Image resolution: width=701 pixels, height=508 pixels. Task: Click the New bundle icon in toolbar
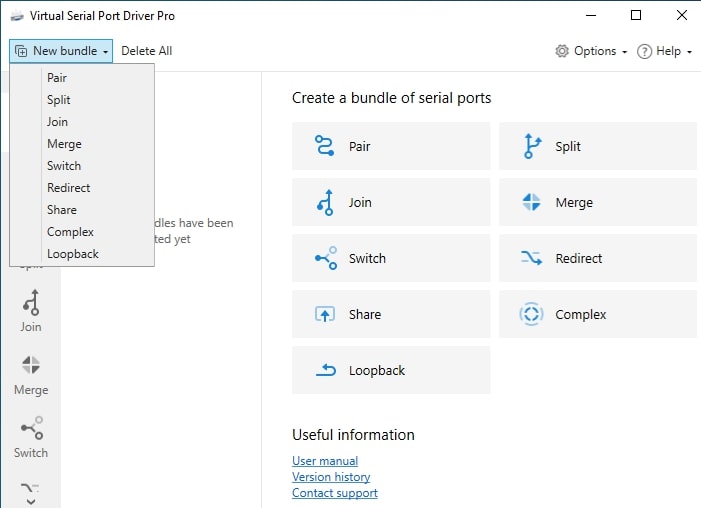pos(21,51)
